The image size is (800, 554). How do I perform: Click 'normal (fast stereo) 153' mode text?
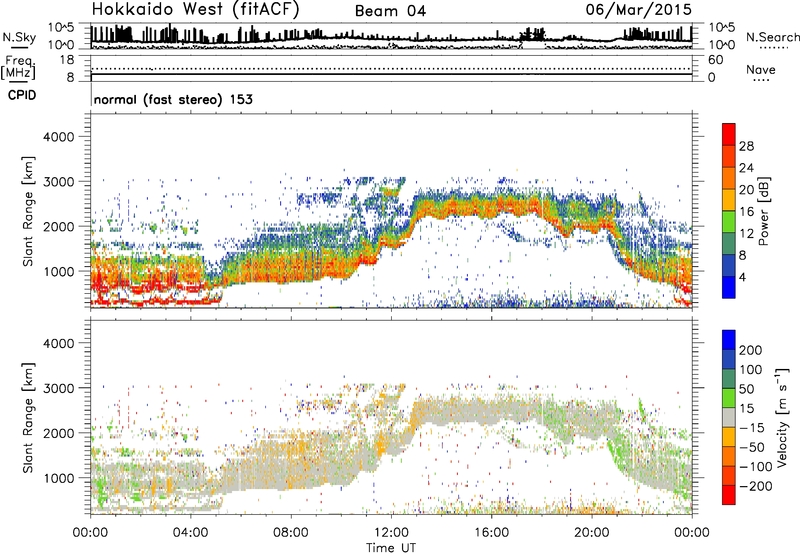(x=173, y=99)
